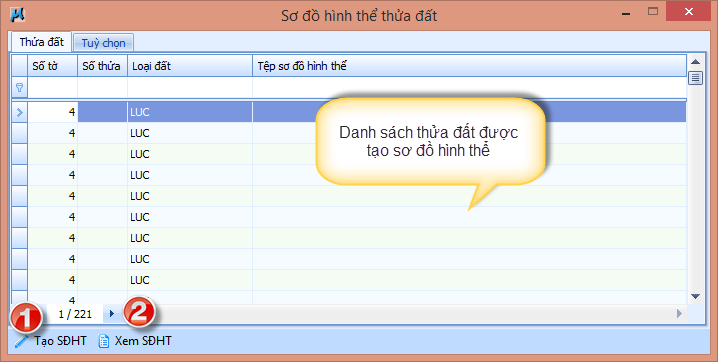Sort by the Loại đất column header

(190, 66)
